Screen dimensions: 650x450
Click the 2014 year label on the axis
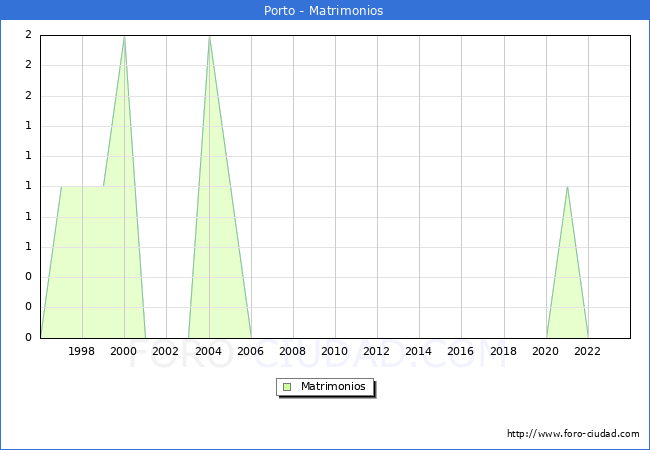(x=418, y=351)
